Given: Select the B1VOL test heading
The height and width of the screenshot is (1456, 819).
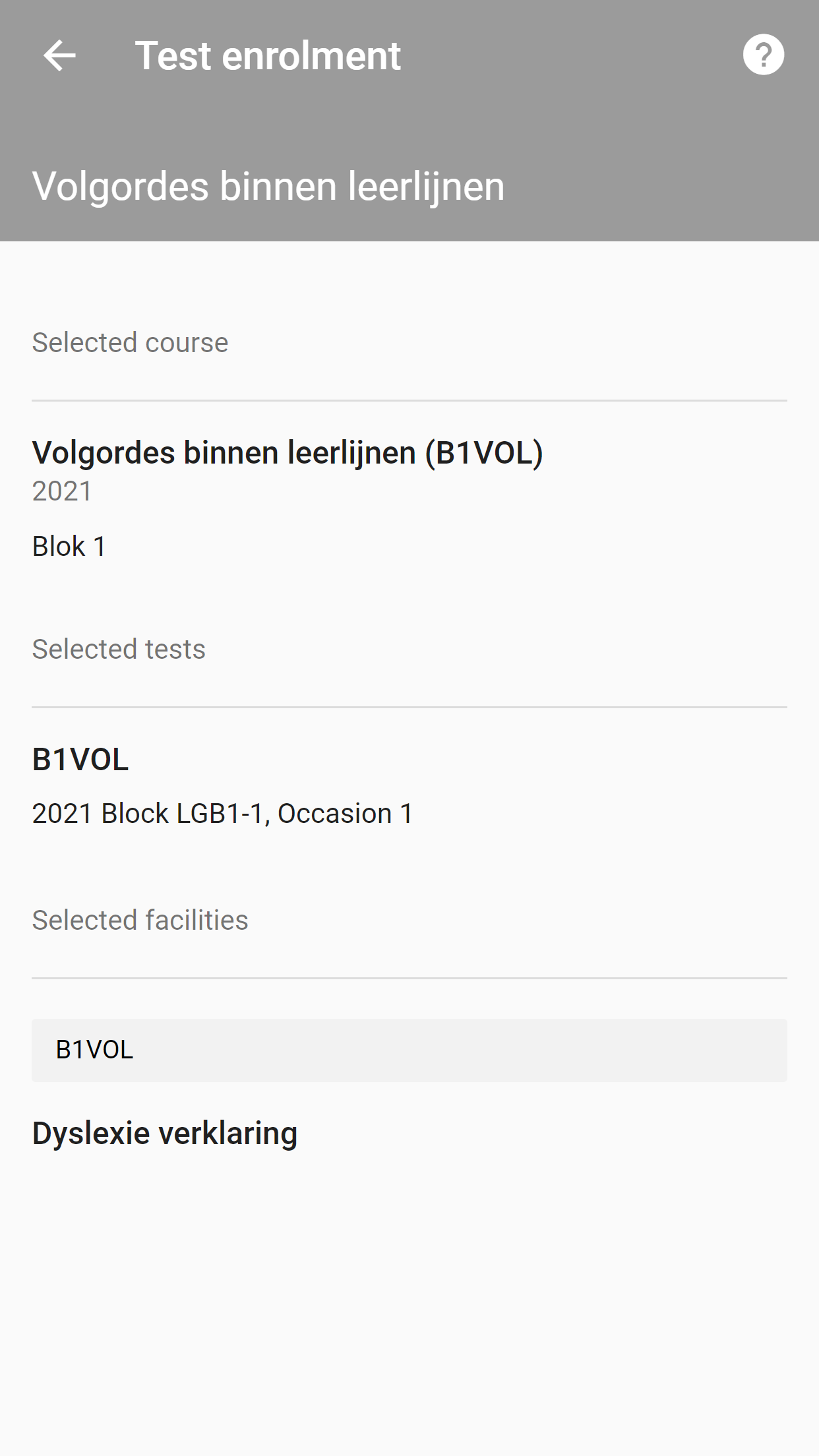Looking at the screenshot, I should [80, 759].
